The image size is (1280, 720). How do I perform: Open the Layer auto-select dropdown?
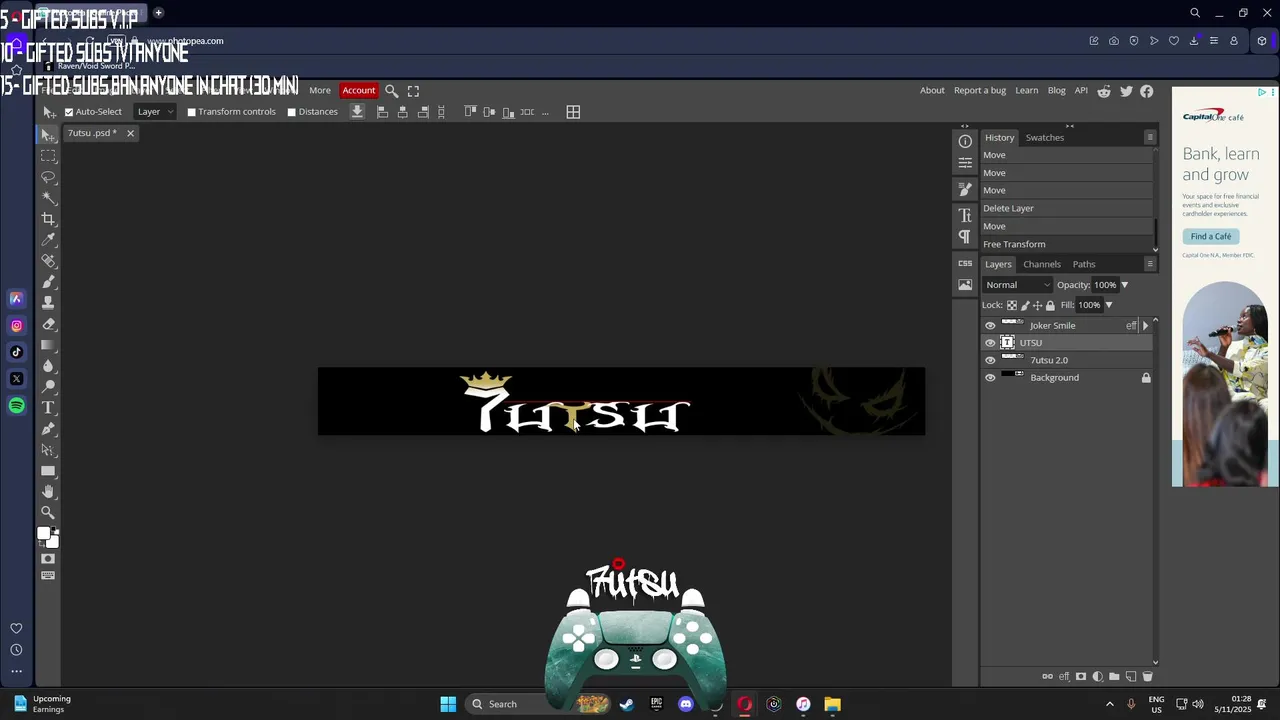click(155, 112)
